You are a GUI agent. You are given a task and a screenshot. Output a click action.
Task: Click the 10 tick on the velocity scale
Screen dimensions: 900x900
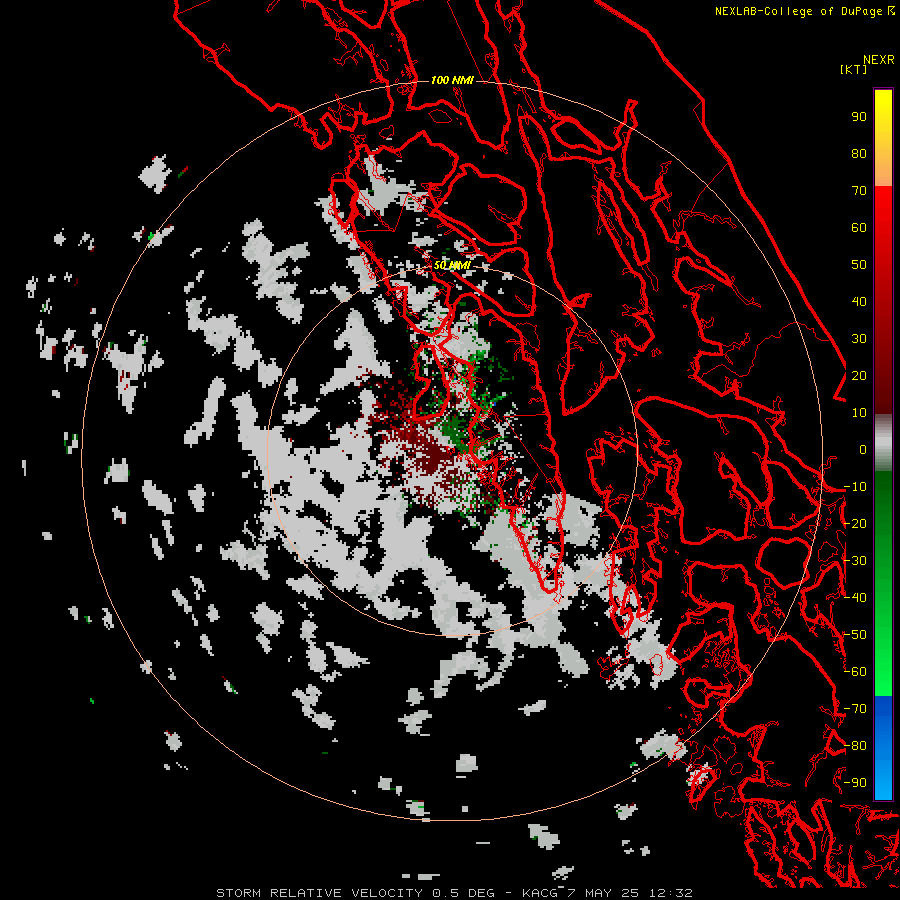(859, 413)
